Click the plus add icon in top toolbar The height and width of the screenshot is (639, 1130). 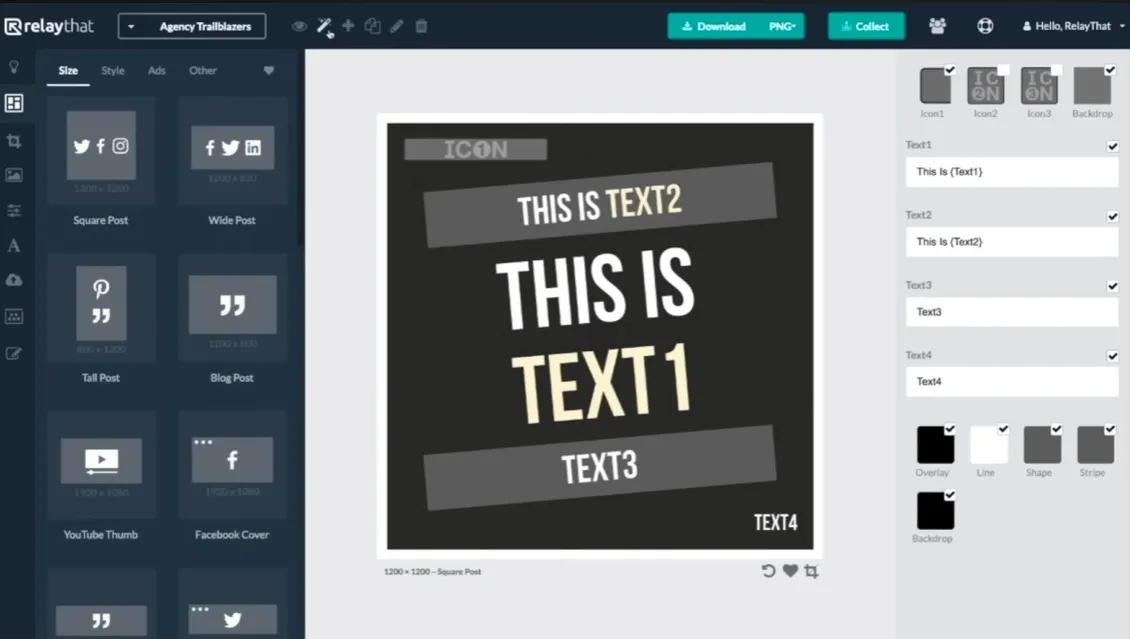tap(348, 26)
